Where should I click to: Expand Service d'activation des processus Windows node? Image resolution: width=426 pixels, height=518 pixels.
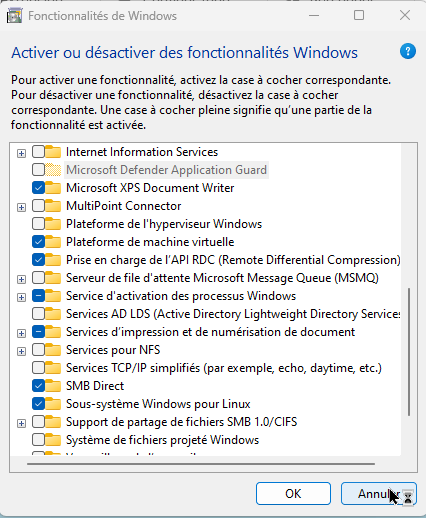21,297
